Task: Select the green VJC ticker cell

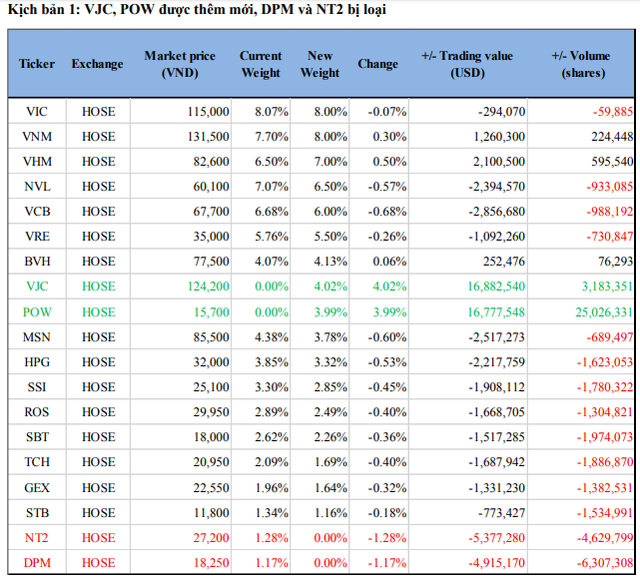Action: 37,286
